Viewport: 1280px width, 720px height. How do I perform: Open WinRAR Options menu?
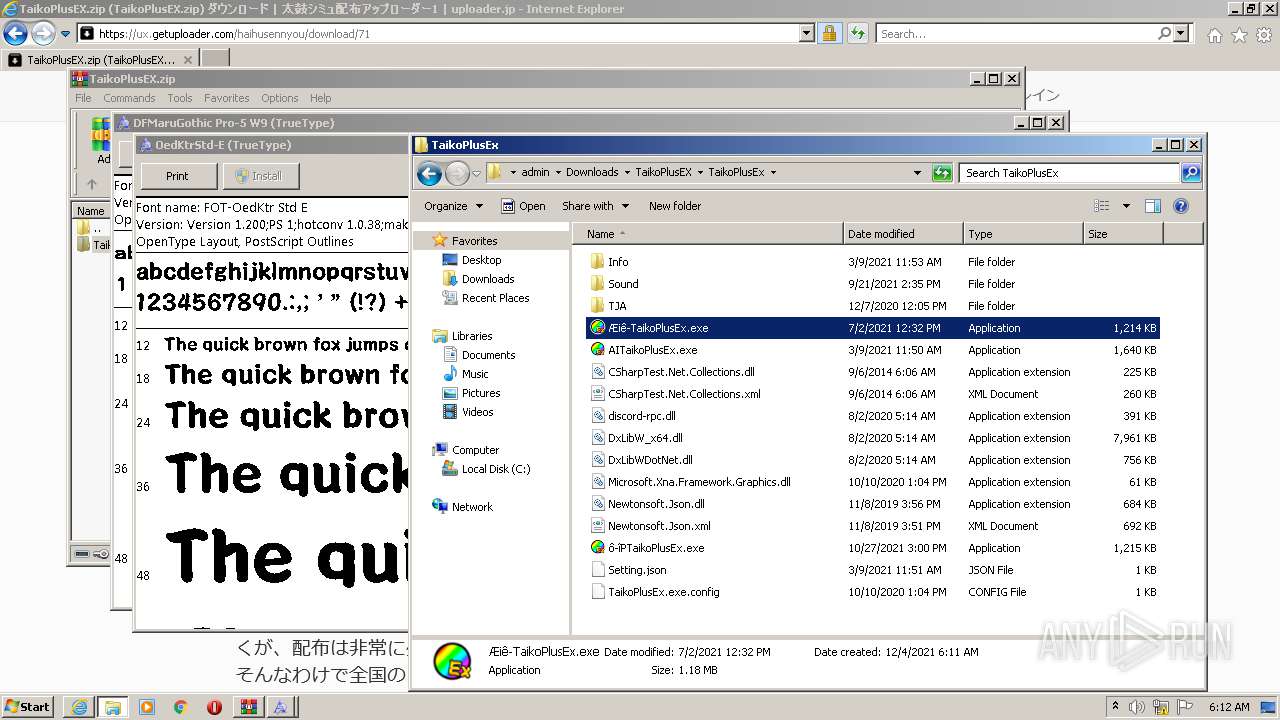(x=280, y=98)
